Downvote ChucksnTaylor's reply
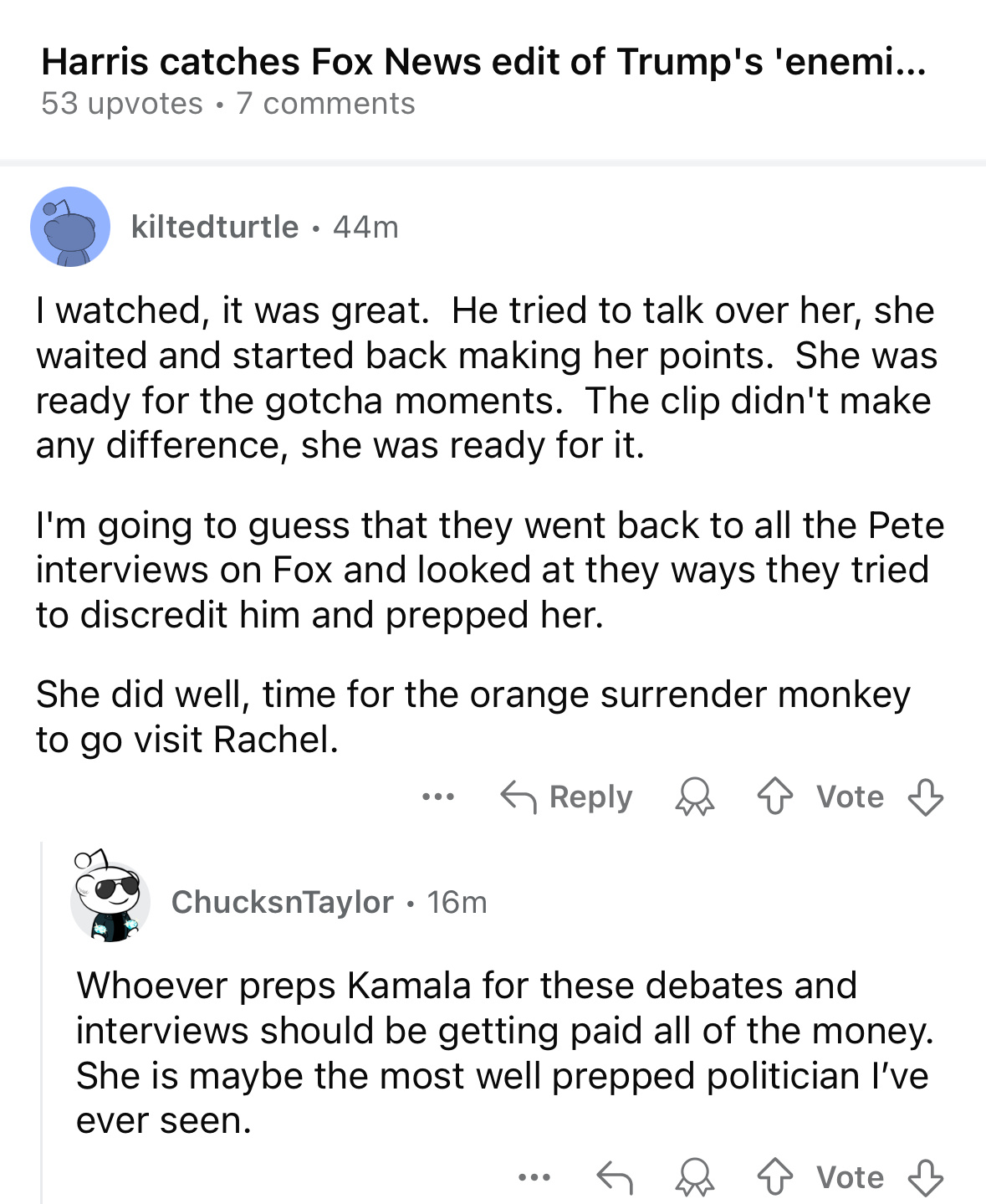The image size is (986, 1204). coord(925,1177)
